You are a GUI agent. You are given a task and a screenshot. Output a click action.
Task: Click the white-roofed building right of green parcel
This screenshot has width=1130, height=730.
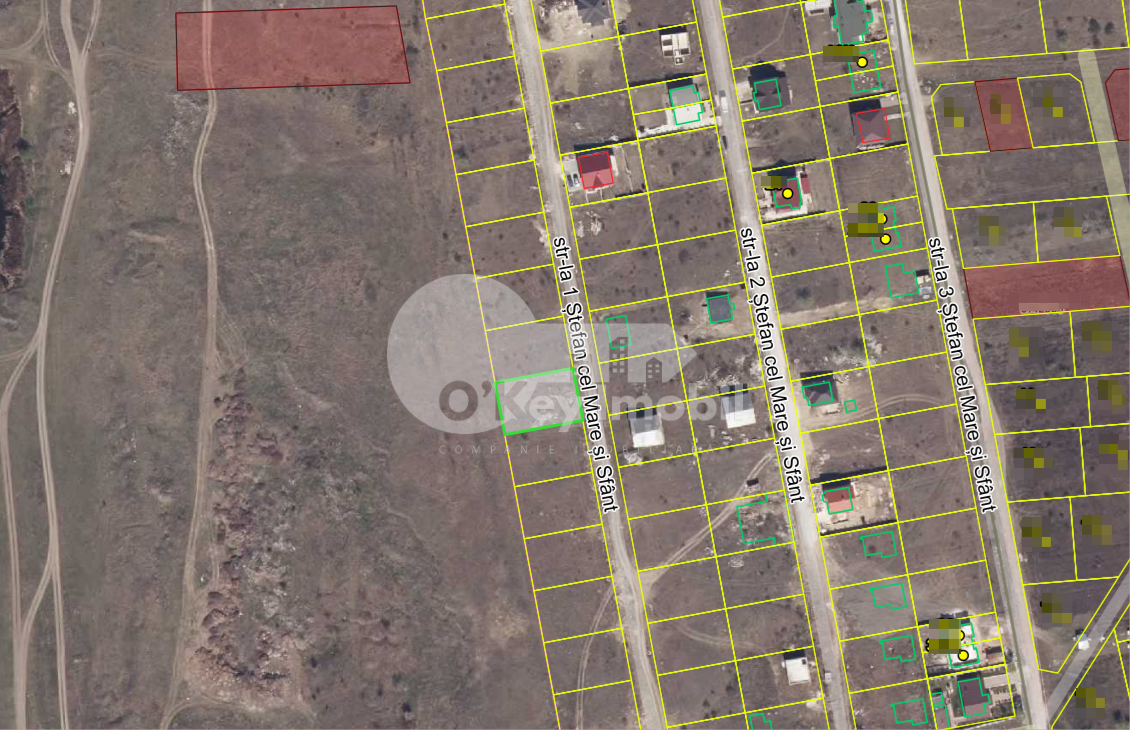click(x=646, y=429)
